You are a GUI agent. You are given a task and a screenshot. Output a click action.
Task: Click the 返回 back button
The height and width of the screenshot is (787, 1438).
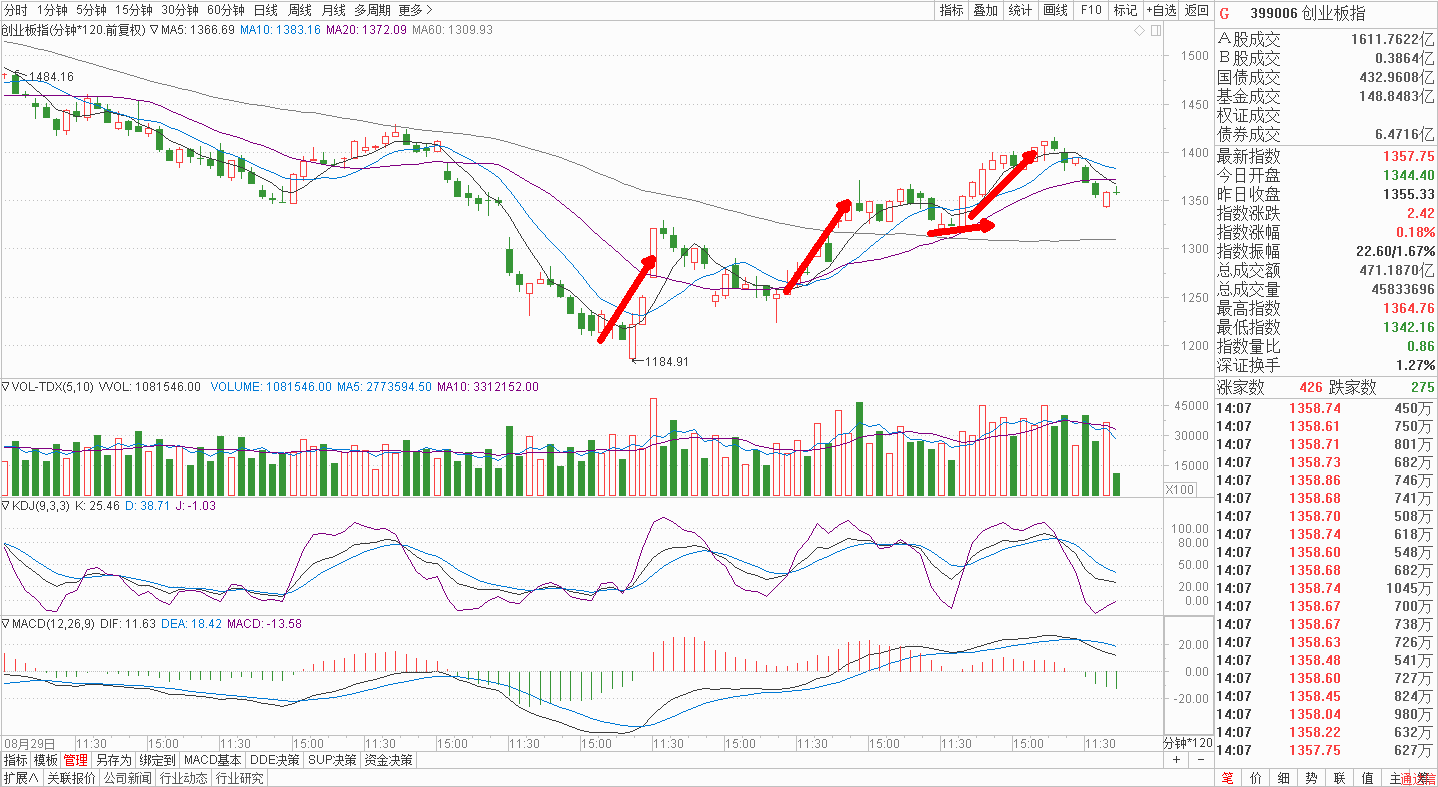tap(1196, 10)
